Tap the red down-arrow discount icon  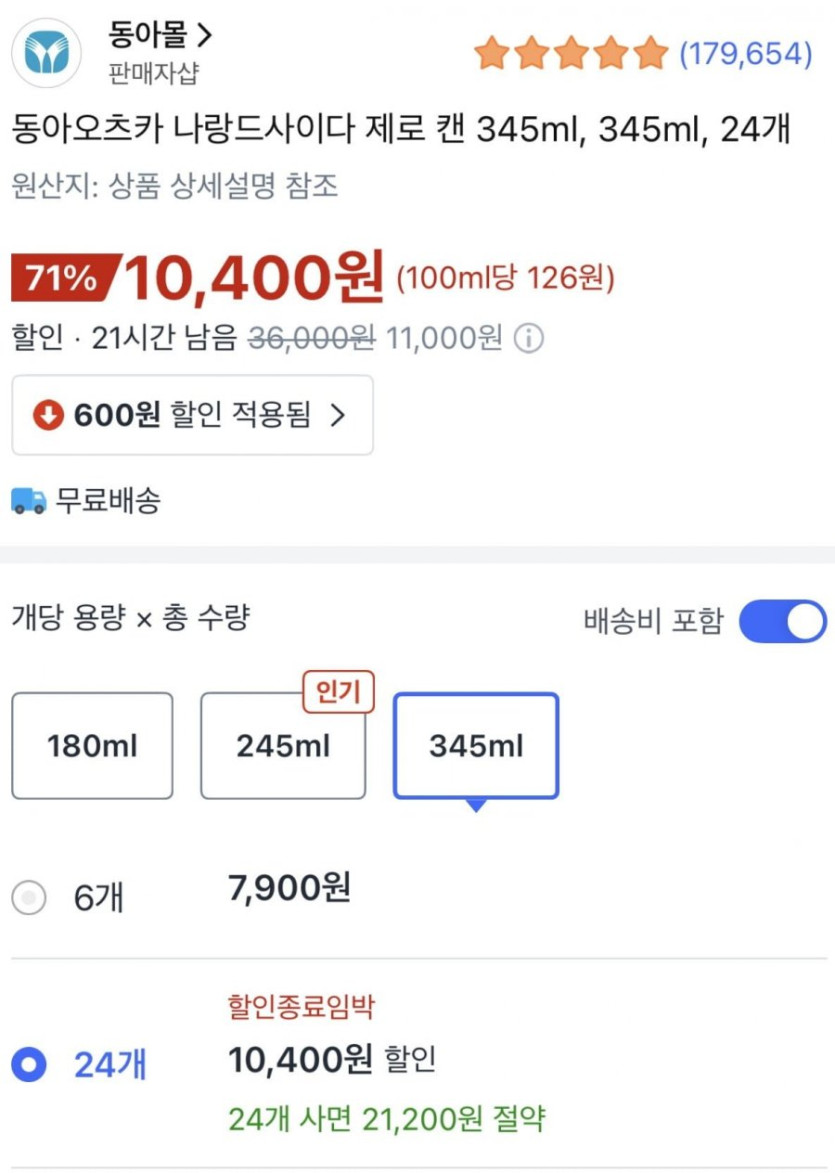click(47, 415)
